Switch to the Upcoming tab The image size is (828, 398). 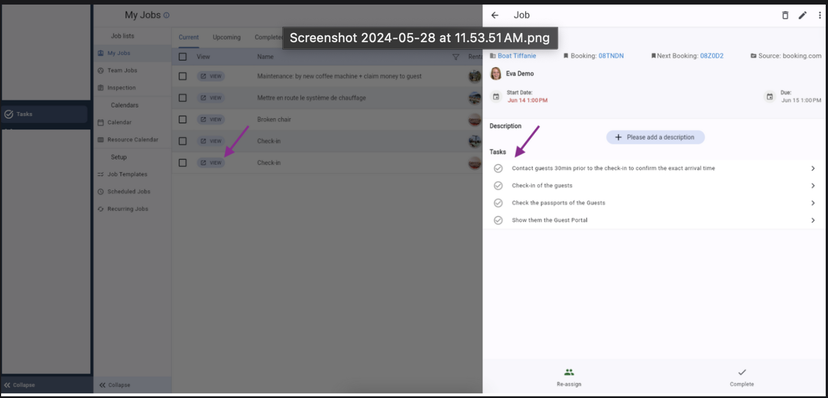[227, 37]
